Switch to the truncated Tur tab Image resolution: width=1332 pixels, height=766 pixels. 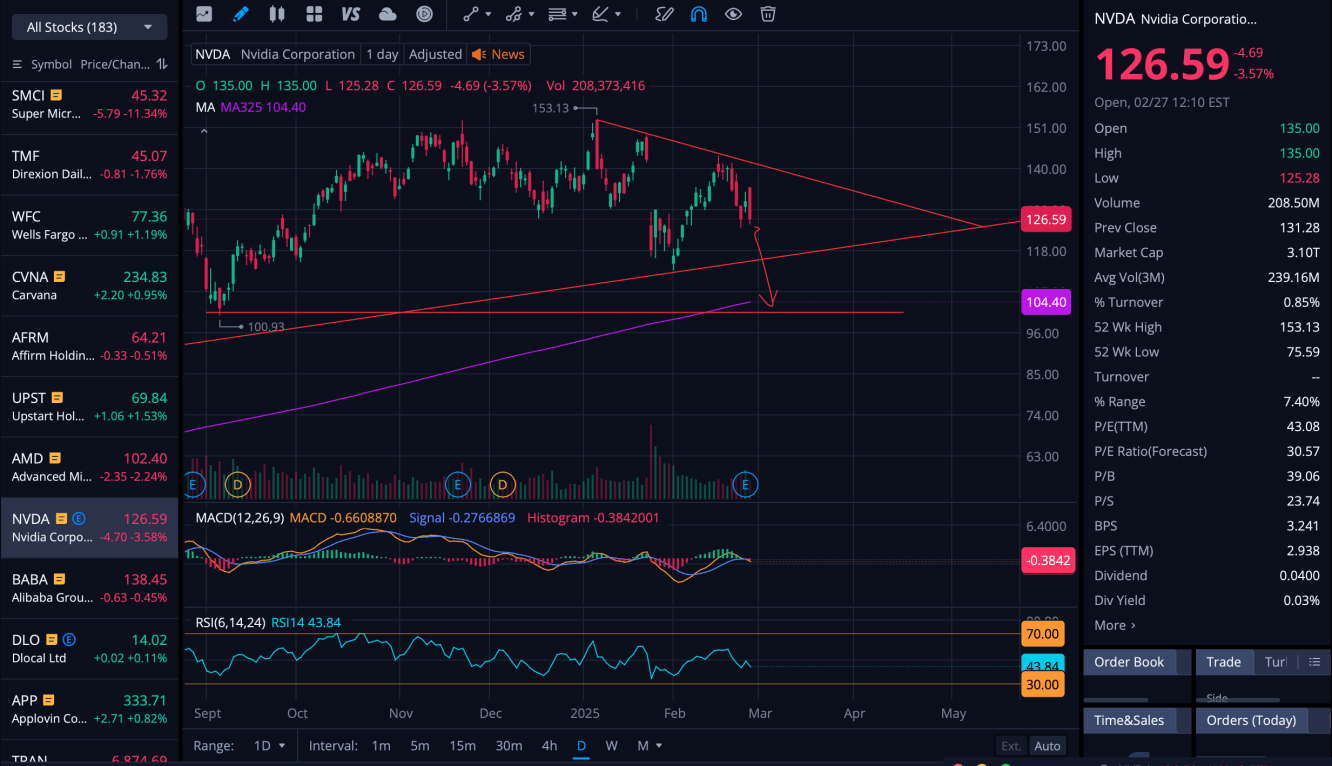(1276, 662)
